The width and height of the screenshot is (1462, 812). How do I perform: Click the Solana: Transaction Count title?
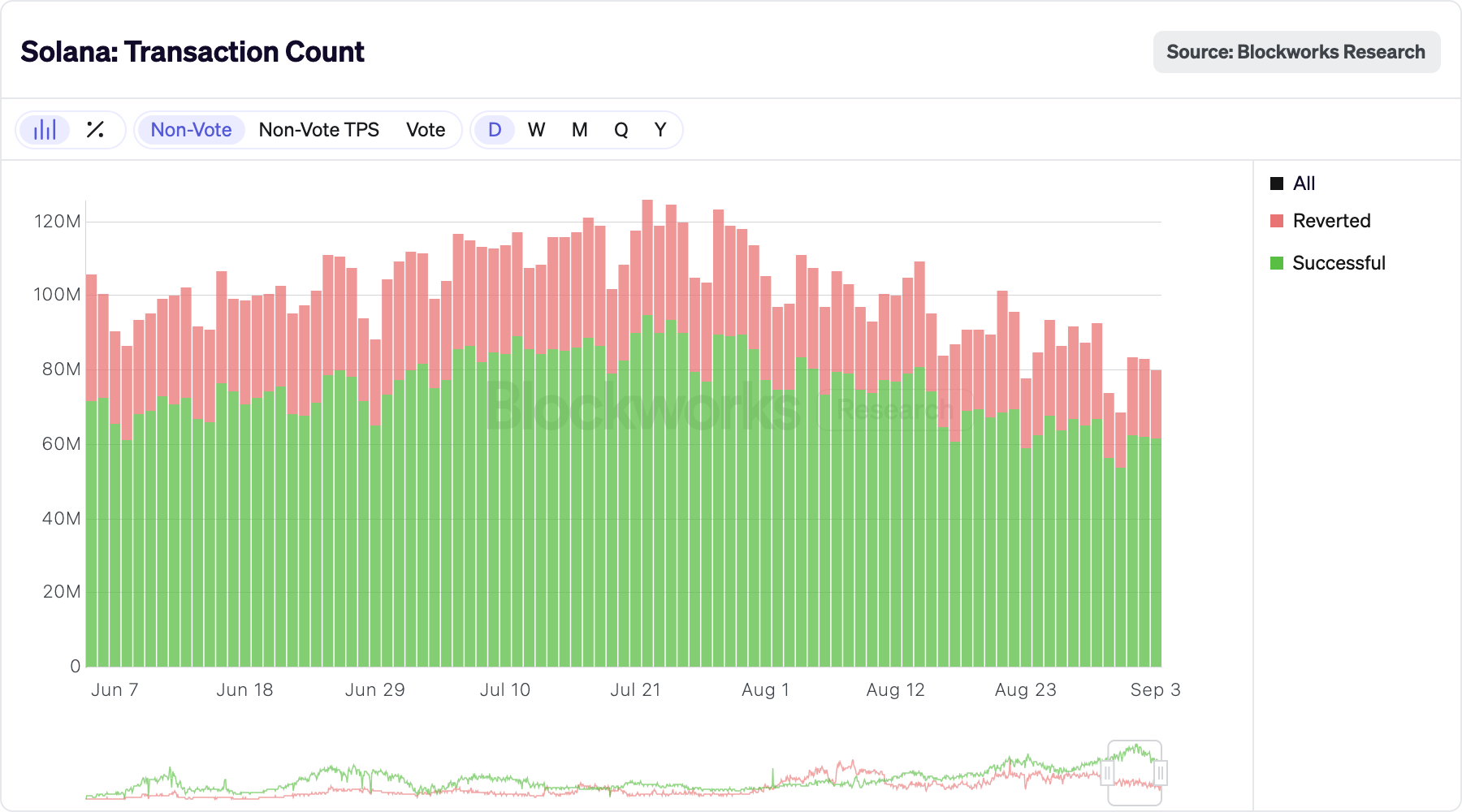(192, 51)
